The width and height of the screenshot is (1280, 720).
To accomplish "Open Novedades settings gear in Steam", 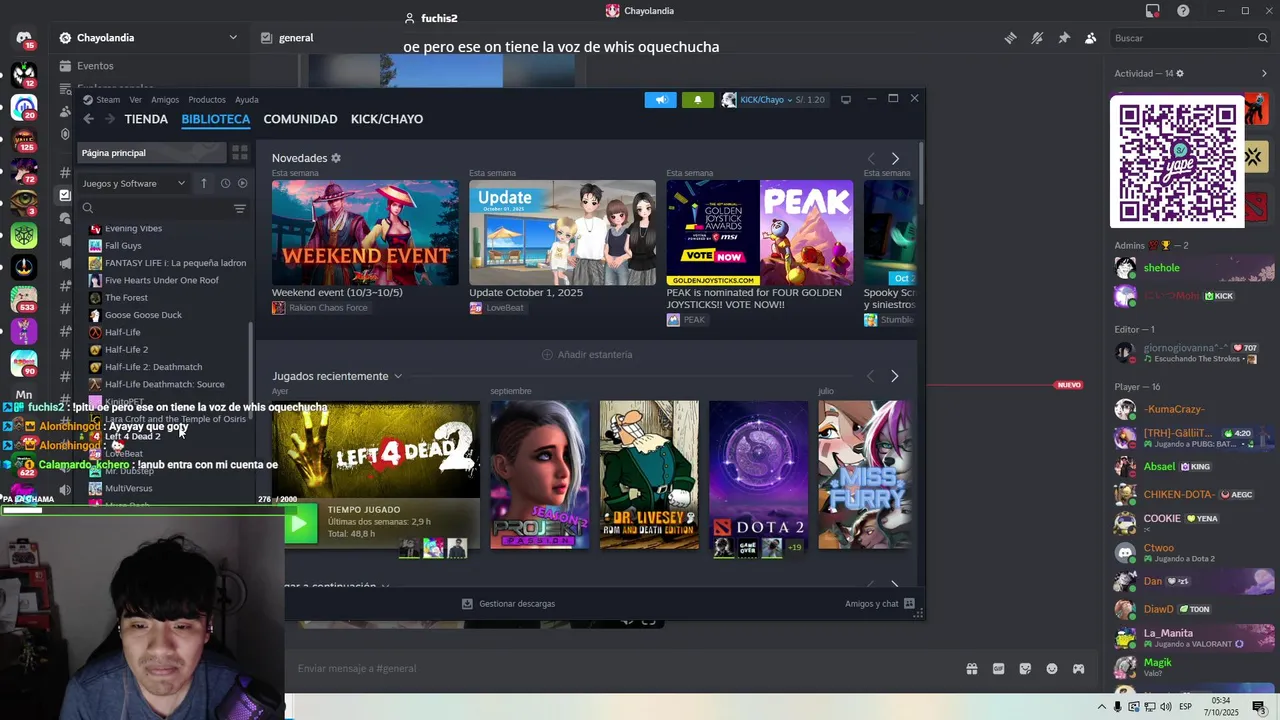I will 336,158.
